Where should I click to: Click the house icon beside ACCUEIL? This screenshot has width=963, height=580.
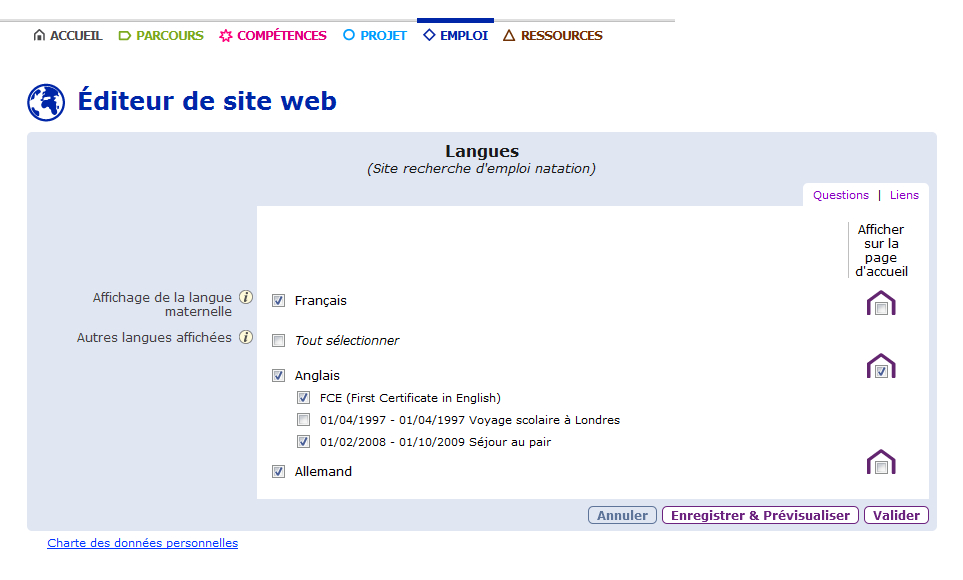click(39, 35)
